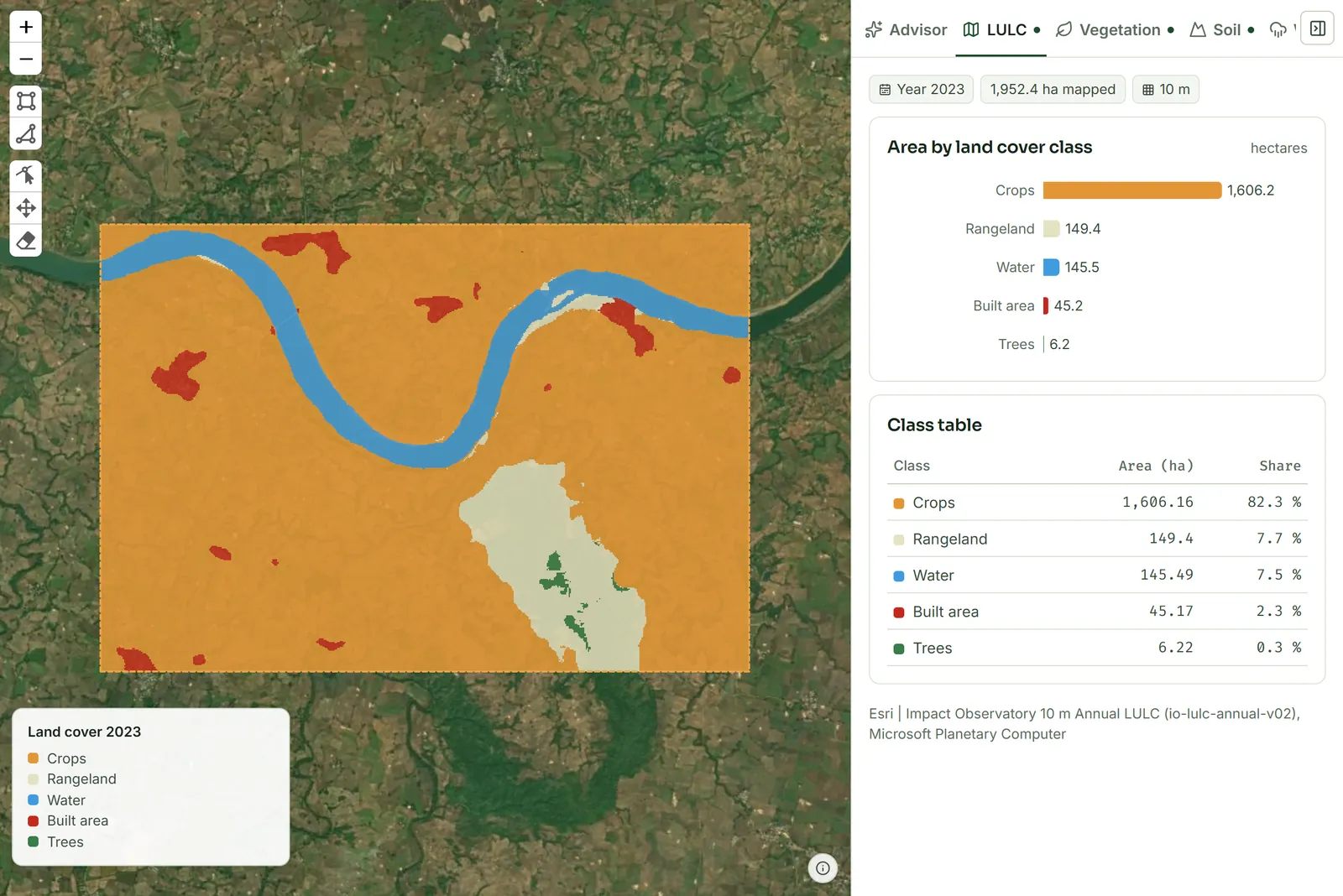
Task: Click the Crops row in Class table
Action: tap(1097, 503)
